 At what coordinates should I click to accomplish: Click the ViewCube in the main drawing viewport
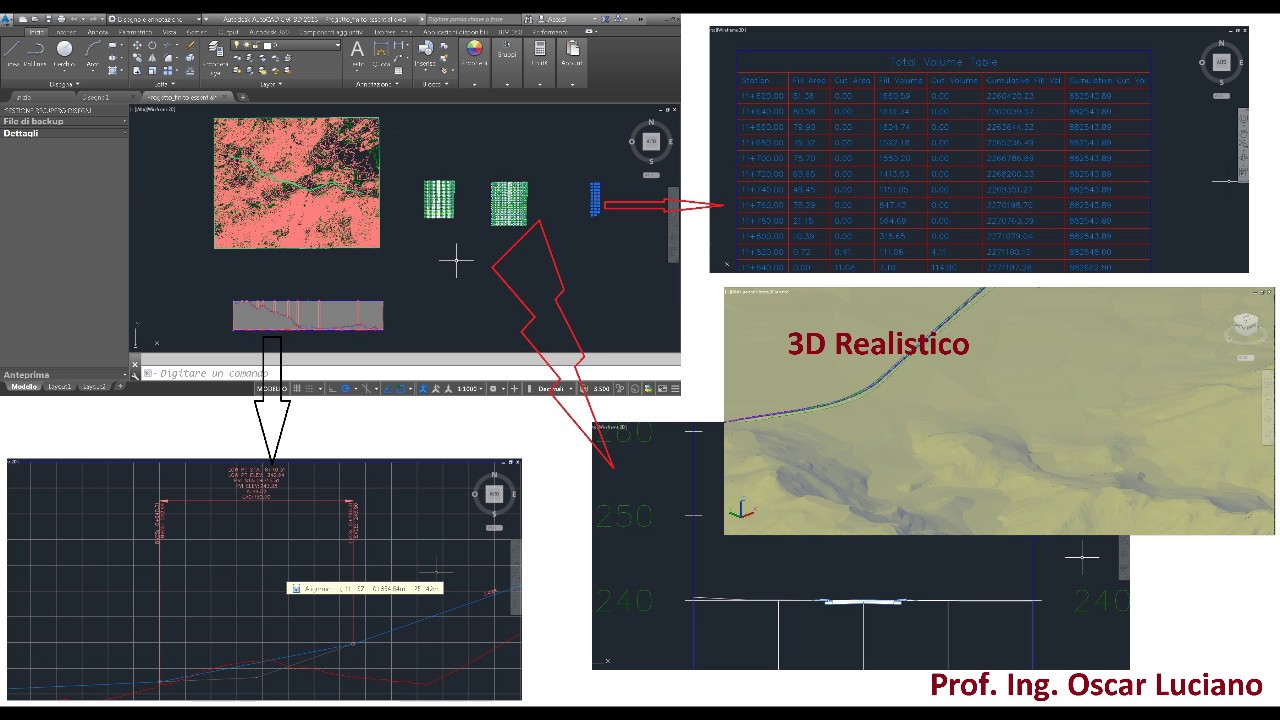[651, 142]
